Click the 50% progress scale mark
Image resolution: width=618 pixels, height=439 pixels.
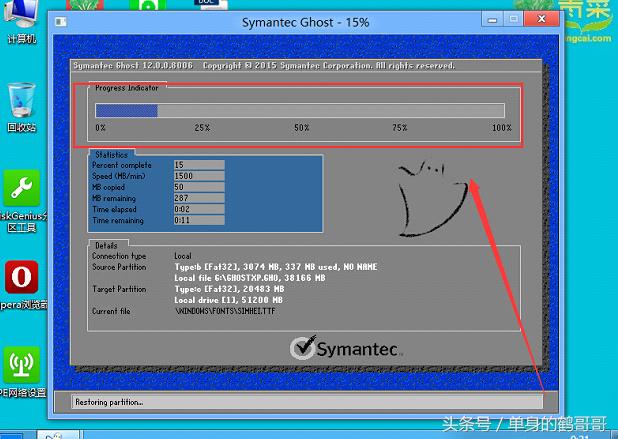[x=302, y=128]
